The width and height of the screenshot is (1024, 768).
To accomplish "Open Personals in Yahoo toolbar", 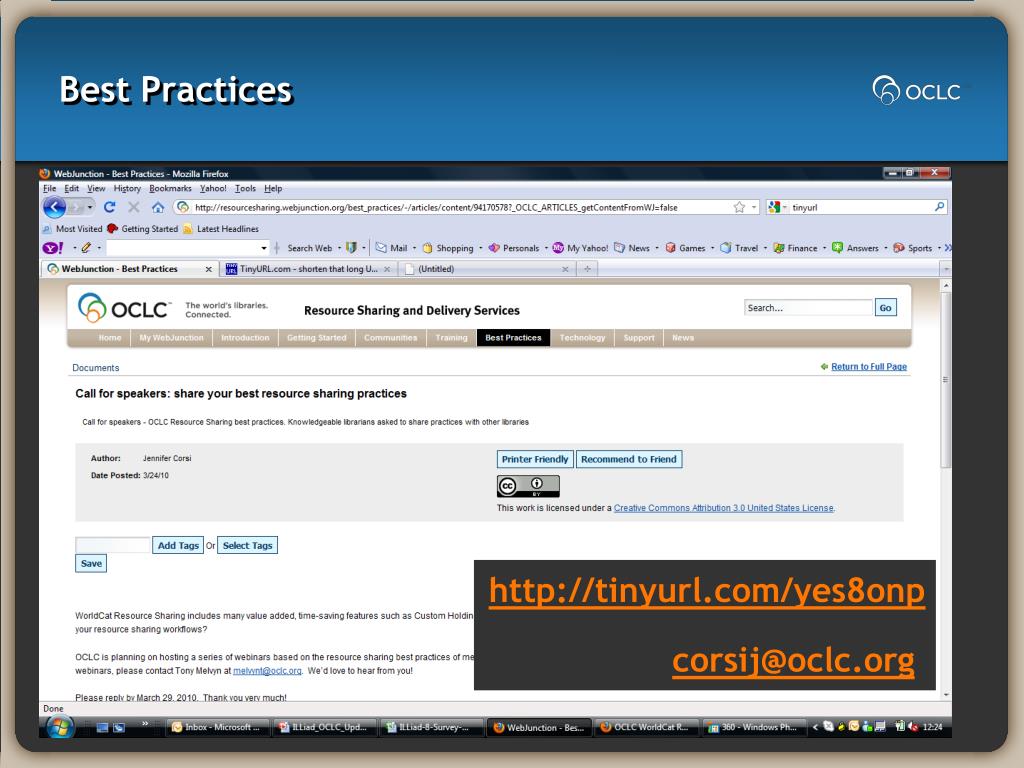I will pyautogui.click(x=514, y=248).
